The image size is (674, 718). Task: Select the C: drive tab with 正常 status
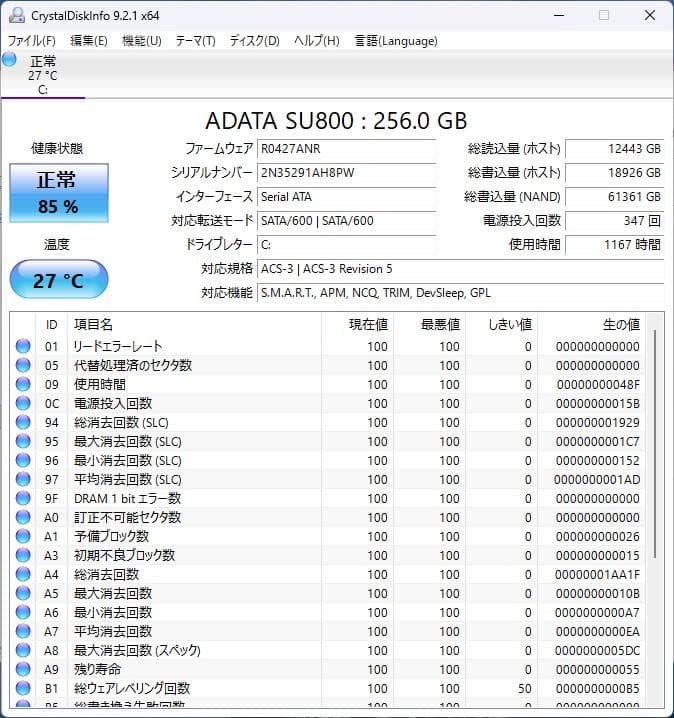point(43,75)
